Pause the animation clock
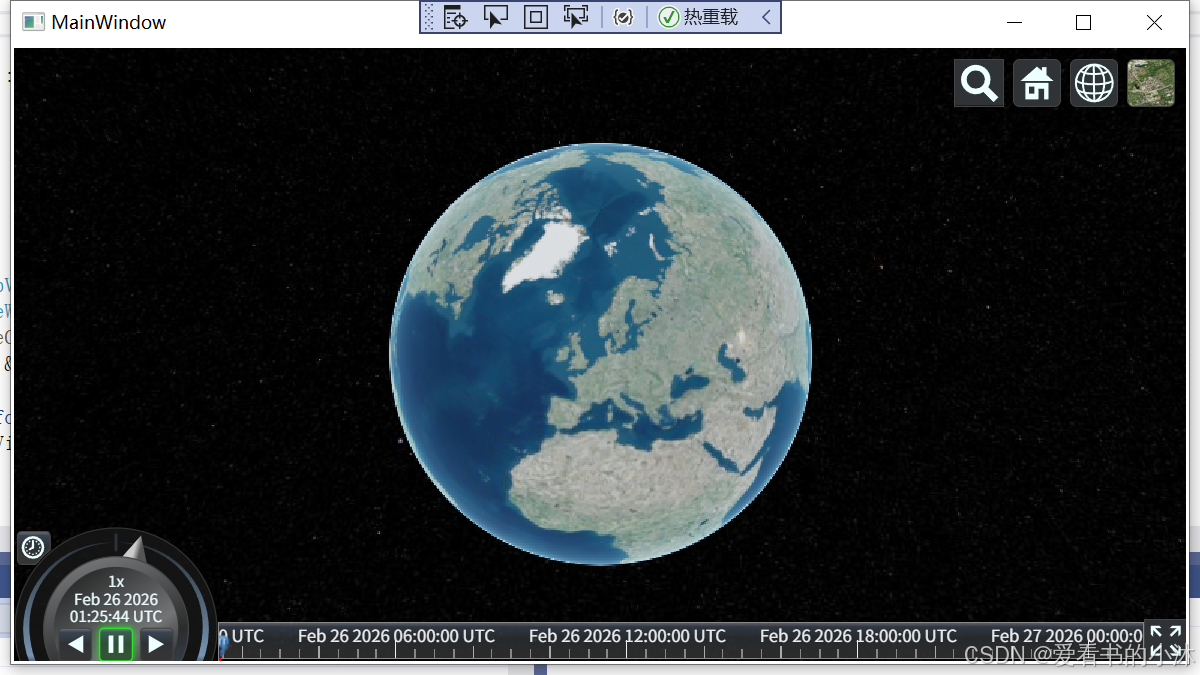Viewport: 1200px width, 675px height. [x=116, y=644]
